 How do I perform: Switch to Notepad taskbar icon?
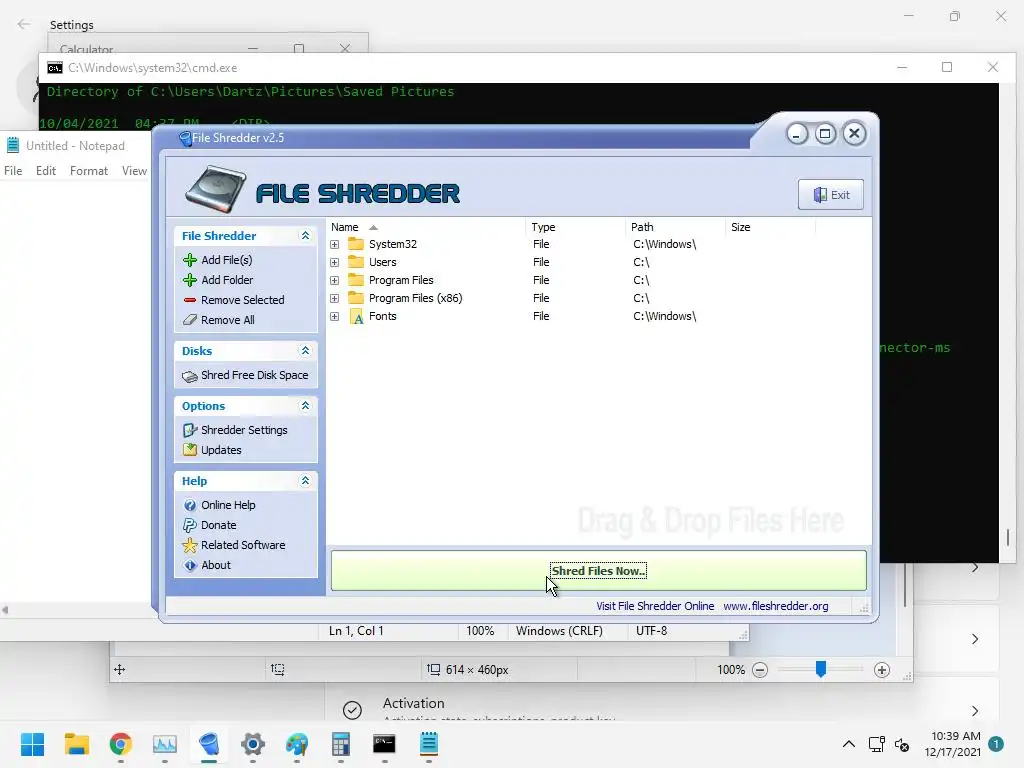428,744
